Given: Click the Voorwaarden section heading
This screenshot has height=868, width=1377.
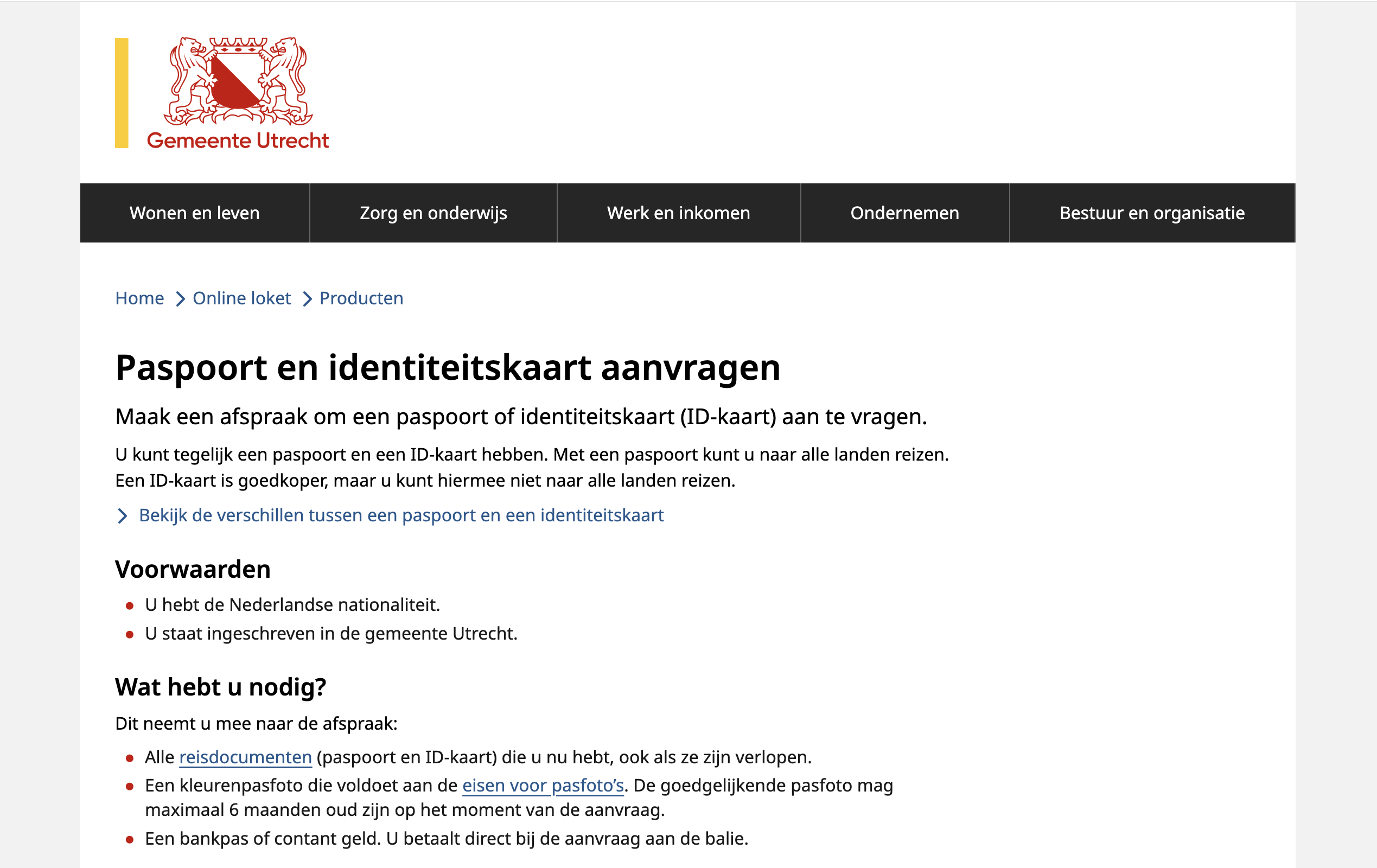Looking at the screenshot, I should tap(193, 570).
